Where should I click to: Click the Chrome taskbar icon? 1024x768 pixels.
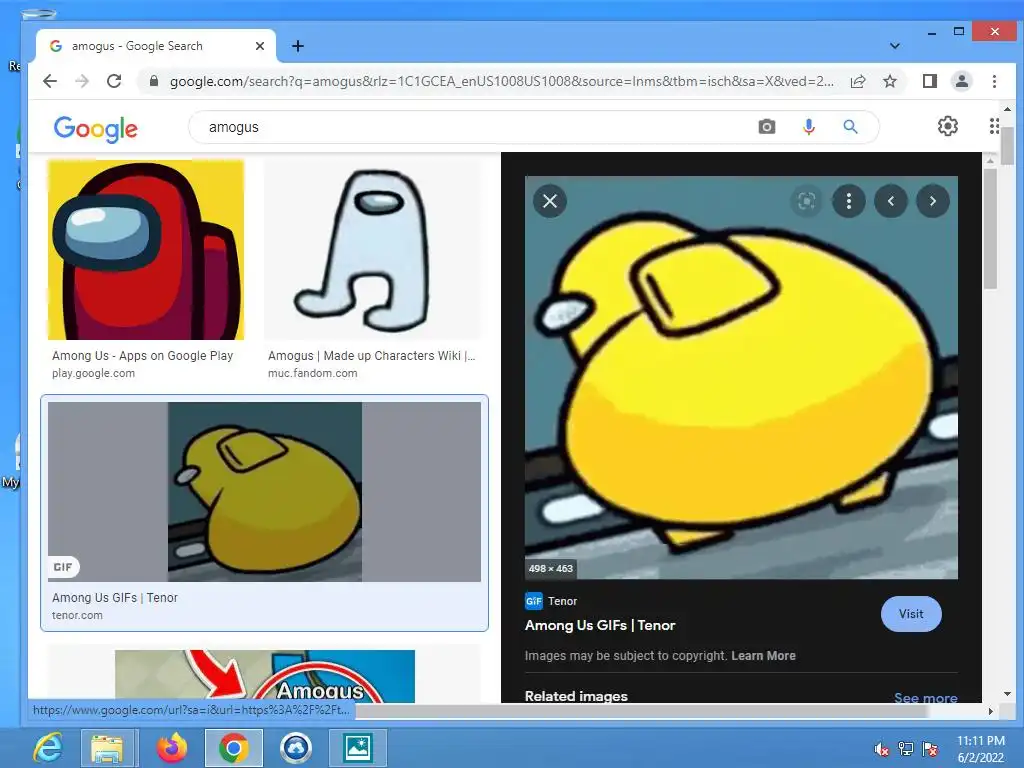coord(234,748)
